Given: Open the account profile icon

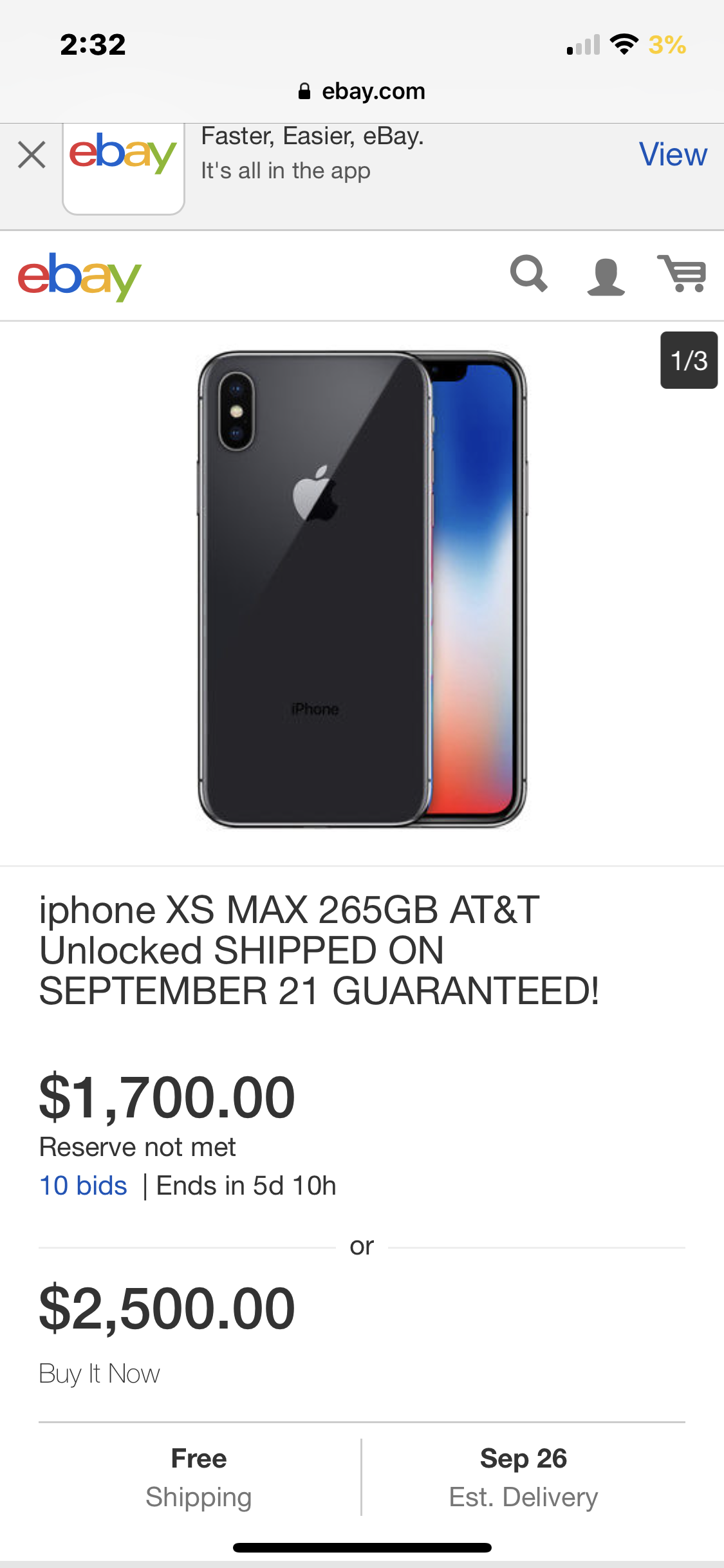Looking at the screenshot, I should tap(606, 277).
